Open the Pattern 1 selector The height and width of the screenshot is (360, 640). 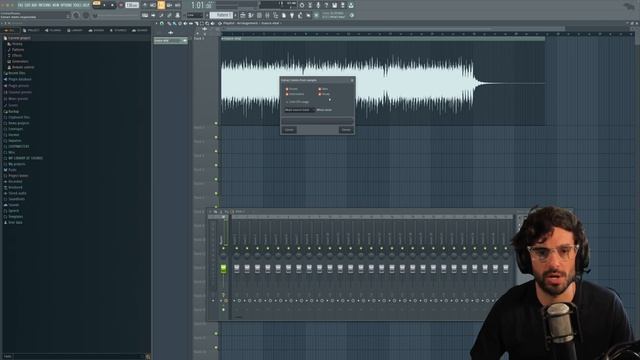[222, 15]
